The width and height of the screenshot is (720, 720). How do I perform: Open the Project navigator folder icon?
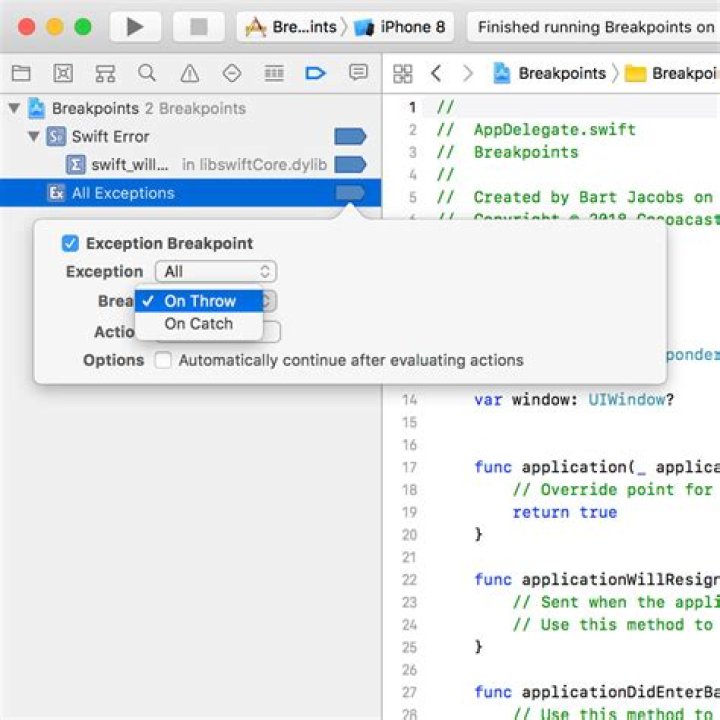tap(21, 73)
